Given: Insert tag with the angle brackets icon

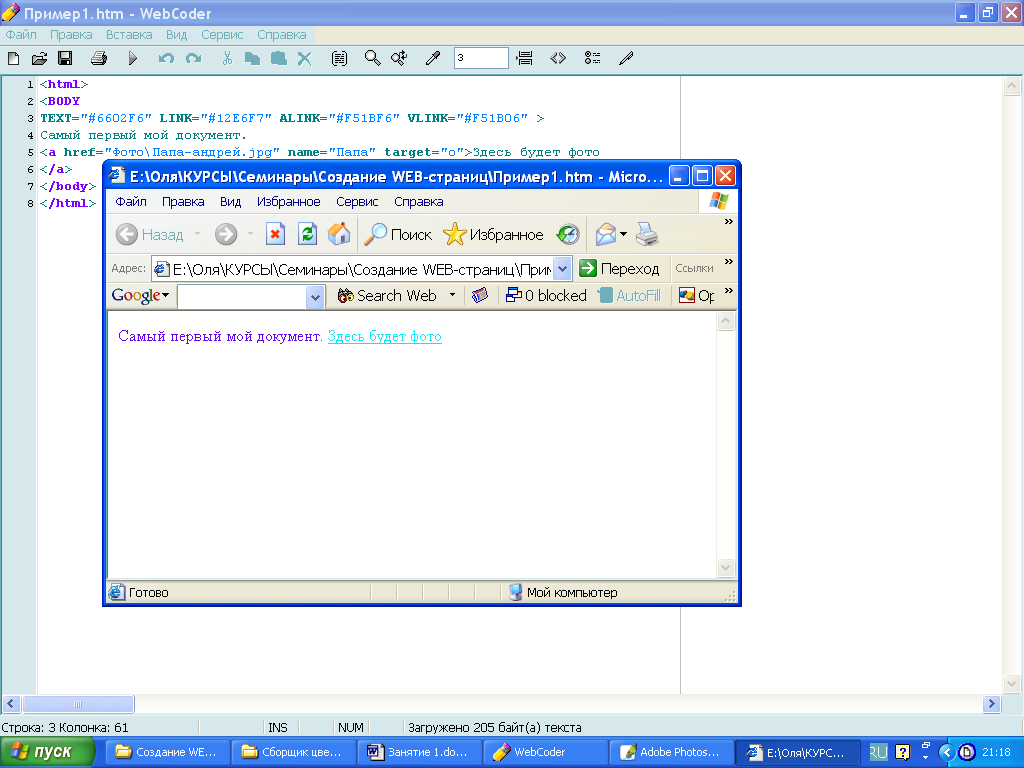Looking at the screenshot, I should pos(558,59).
